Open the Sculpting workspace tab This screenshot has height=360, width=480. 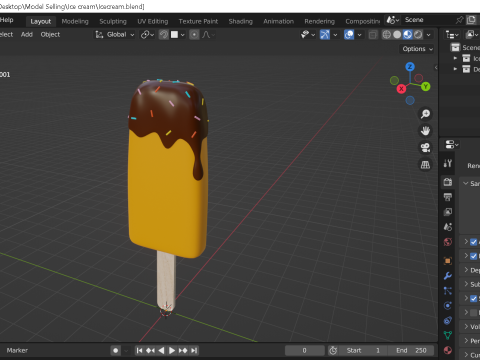point(113,21)
